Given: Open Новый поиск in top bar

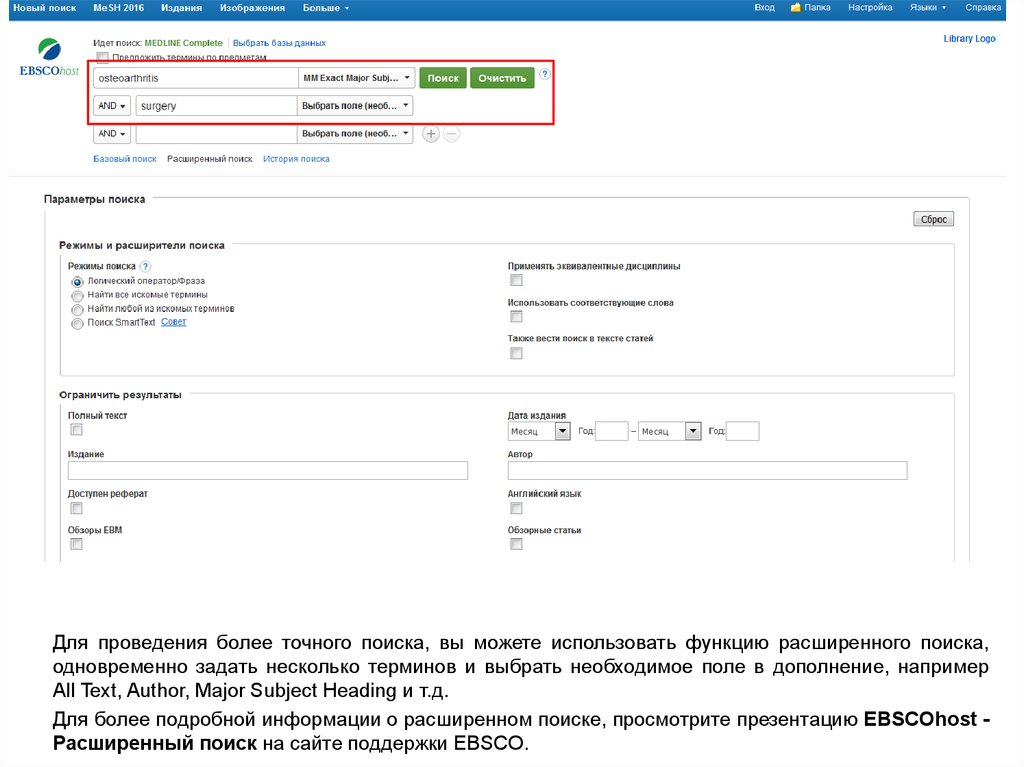Looking at the screenshot, I should (x=44, y=8).
